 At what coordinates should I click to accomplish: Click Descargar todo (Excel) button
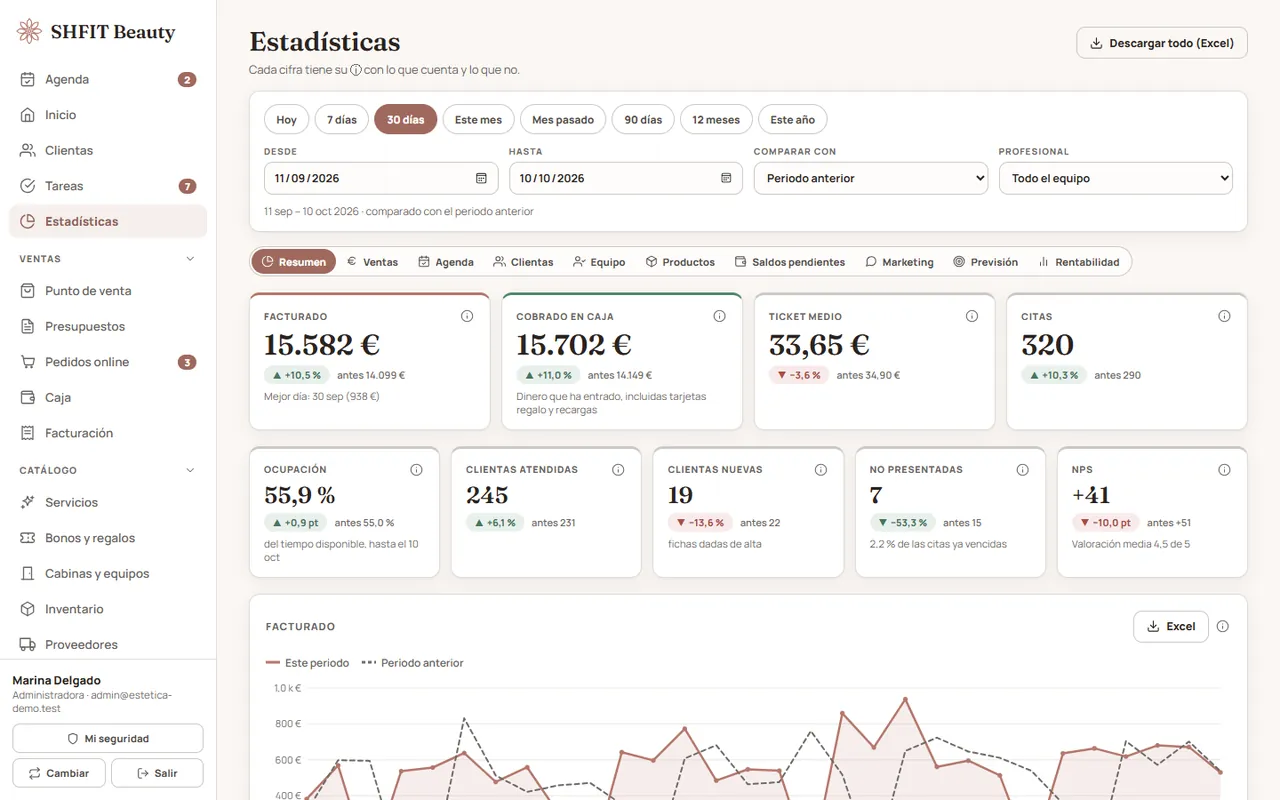[x=1162, y=43]
